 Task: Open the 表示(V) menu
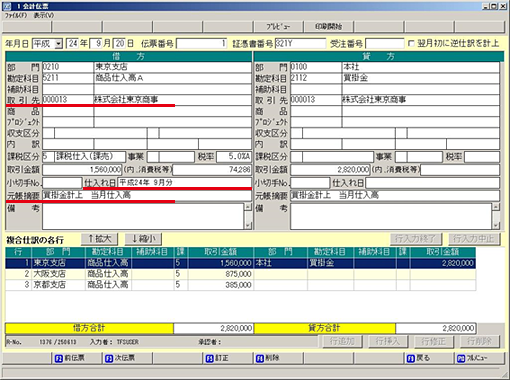point(43,15)
